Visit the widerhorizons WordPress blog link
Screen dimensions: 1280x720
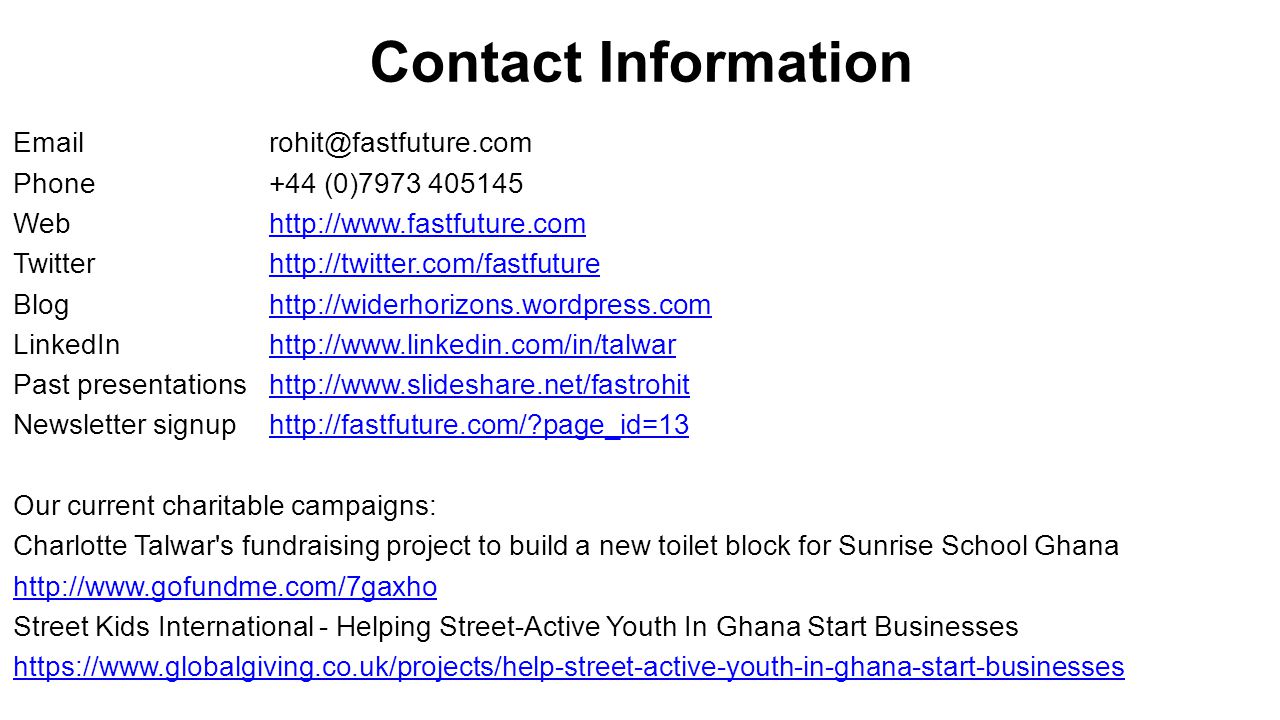[x=490, y=305]
